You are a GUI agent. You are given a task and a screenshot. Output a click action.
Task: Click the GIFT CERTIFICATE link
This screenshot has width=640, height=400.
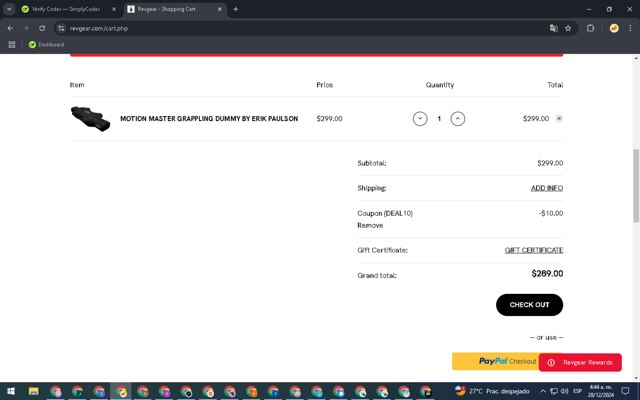click(x=533, y=250)
